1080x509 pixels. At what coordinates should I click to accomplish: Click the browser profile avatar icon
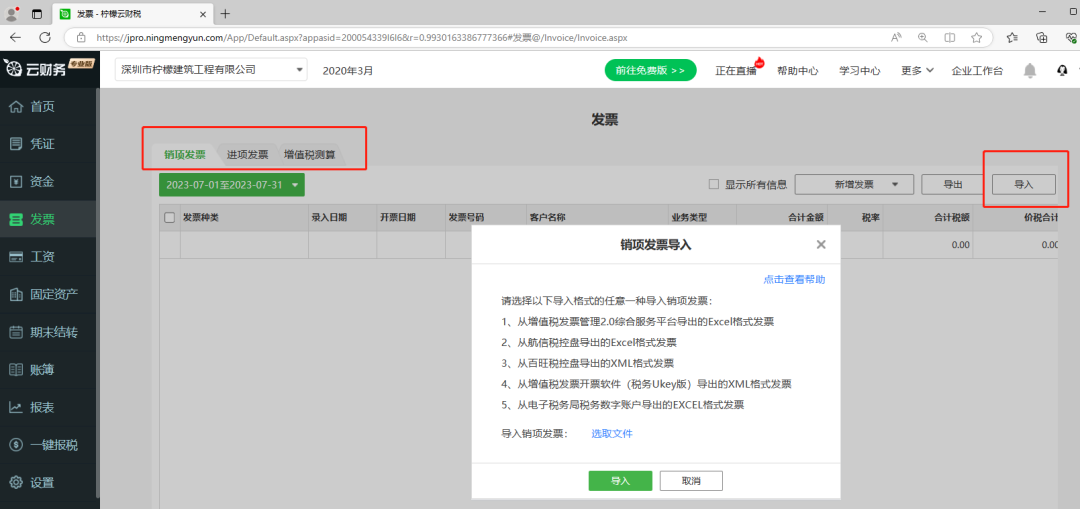(12, 14)
